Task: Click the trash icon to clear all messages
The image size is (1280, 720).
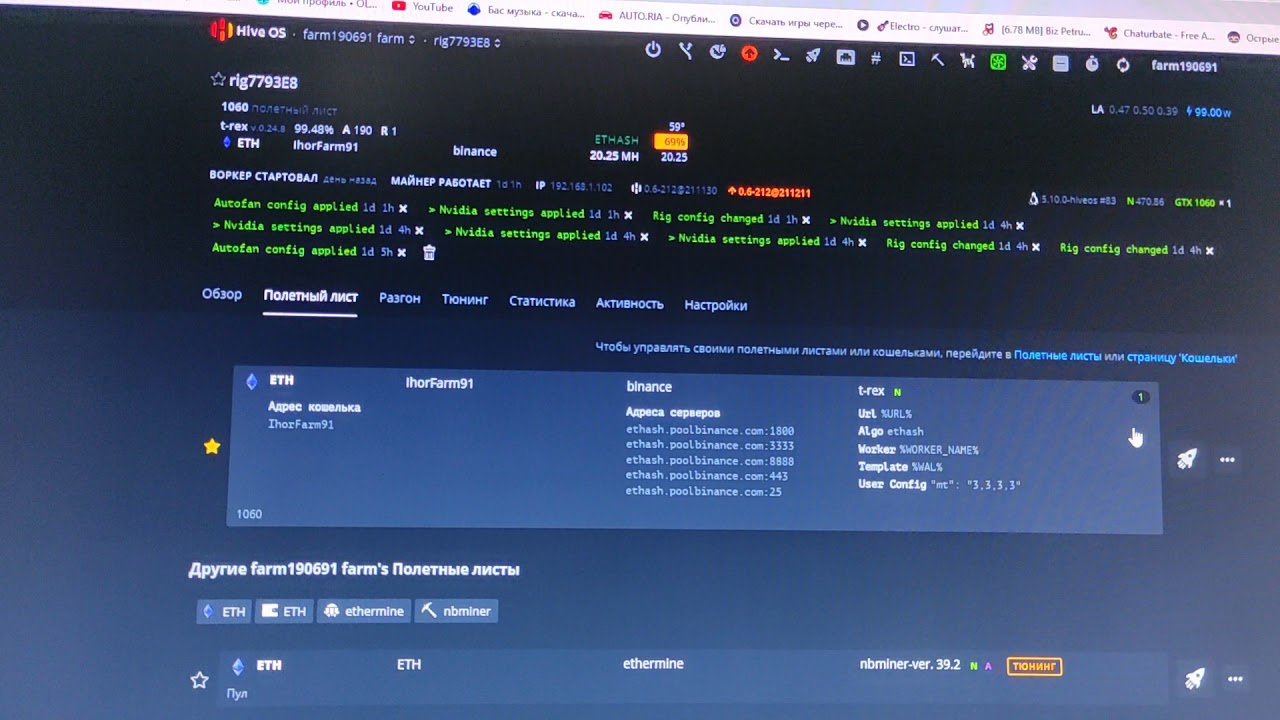Action: (x=429, y=253)
